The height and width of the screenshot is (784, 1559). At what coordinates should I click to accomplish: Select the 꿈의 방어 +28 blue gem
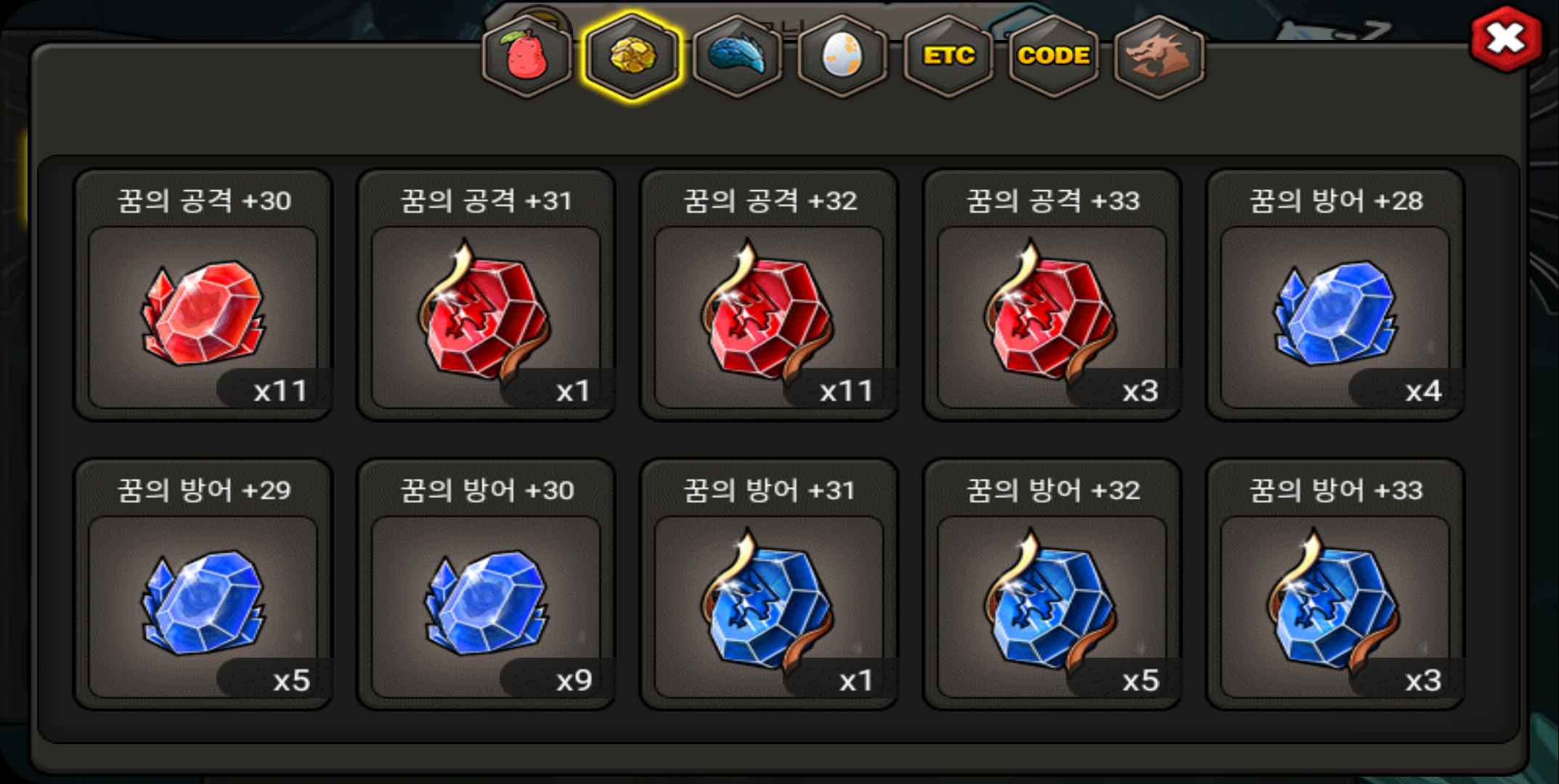(1335, 295)
